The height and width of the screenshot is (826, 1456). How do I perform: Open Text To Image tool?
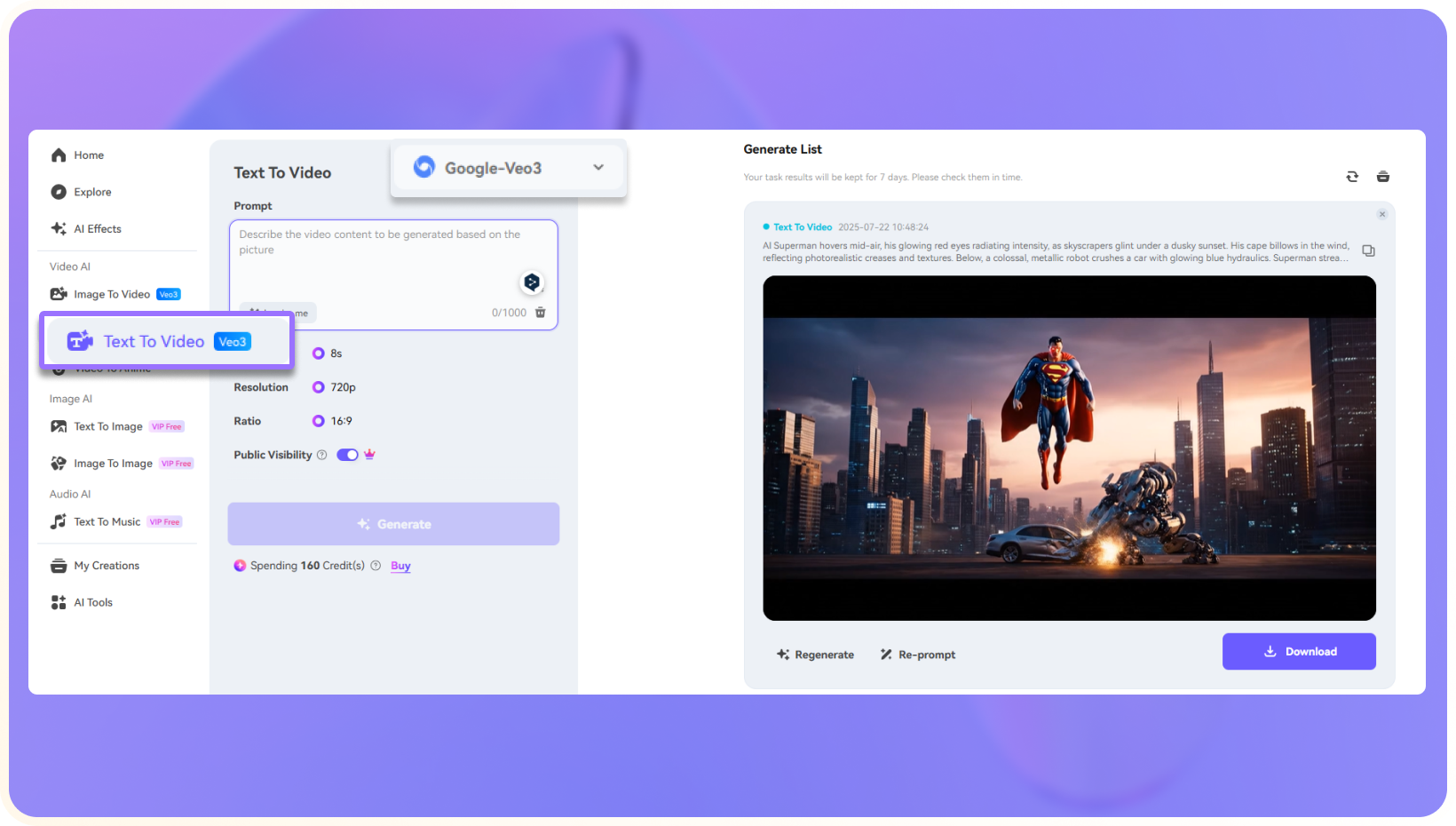point(117,426)
